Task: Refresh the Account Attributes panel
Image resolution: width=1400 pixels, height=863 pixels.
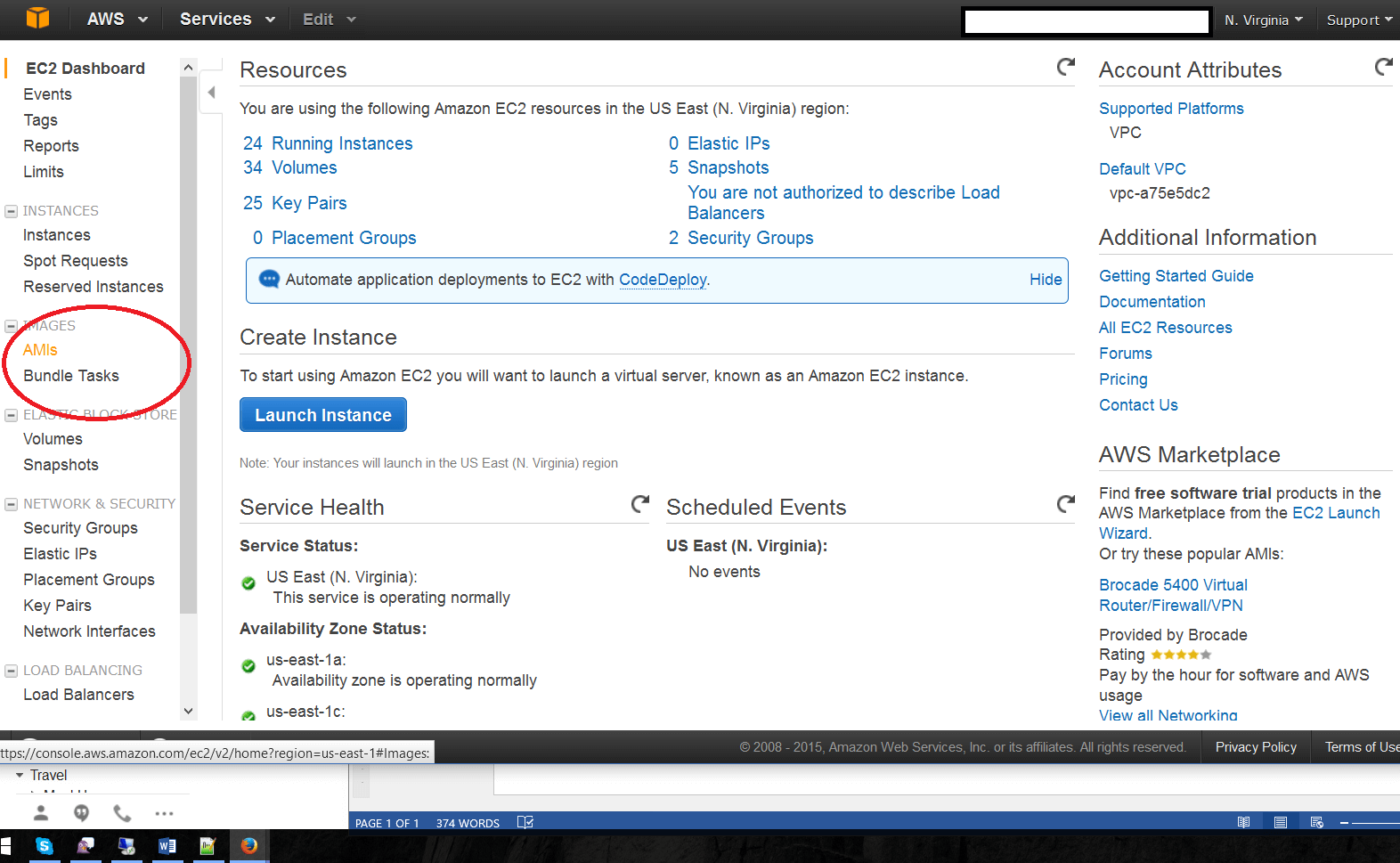Action: click(x=1383, y=67)
